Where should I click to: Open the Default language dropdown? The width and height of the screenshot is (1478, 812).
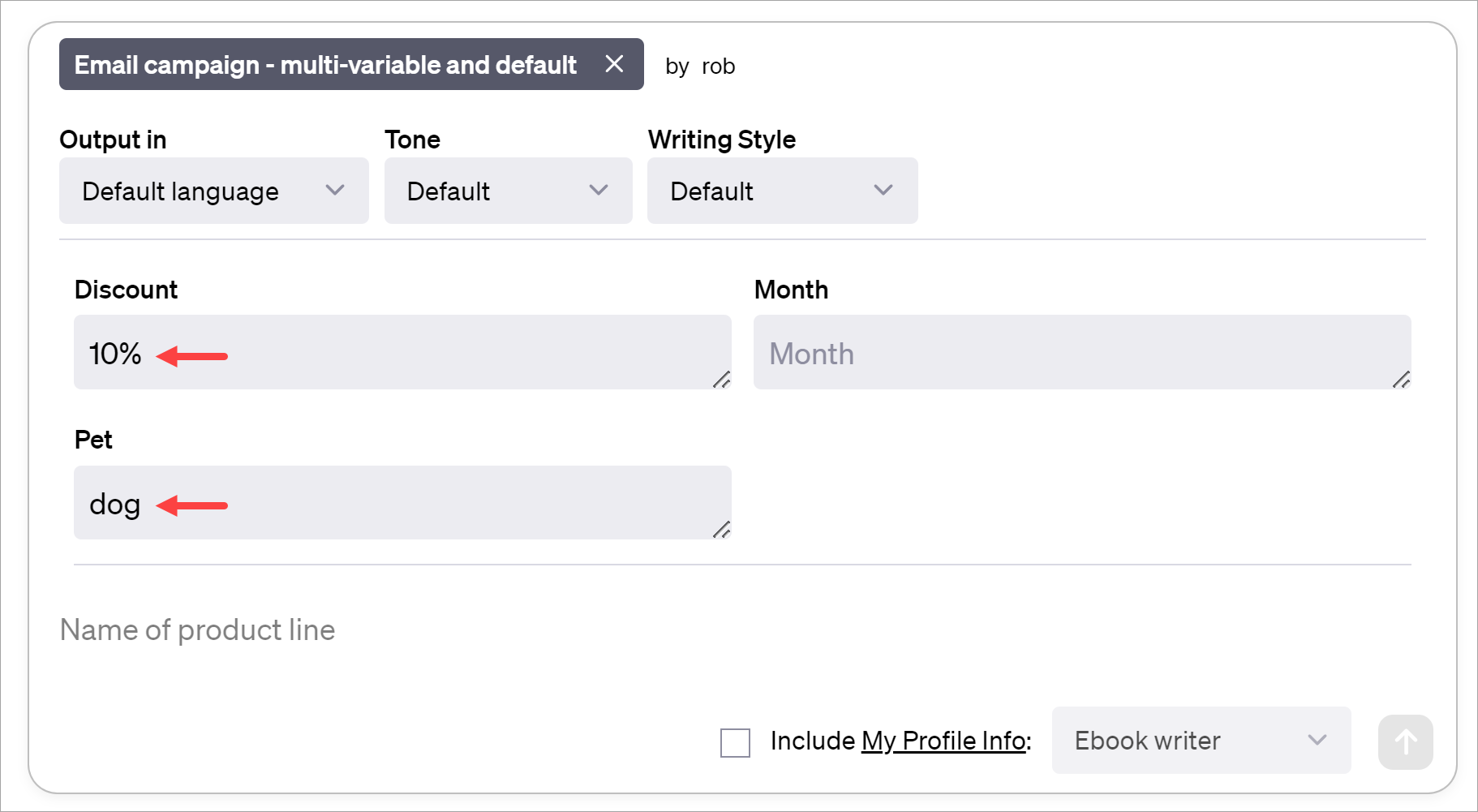coord(213,191)
